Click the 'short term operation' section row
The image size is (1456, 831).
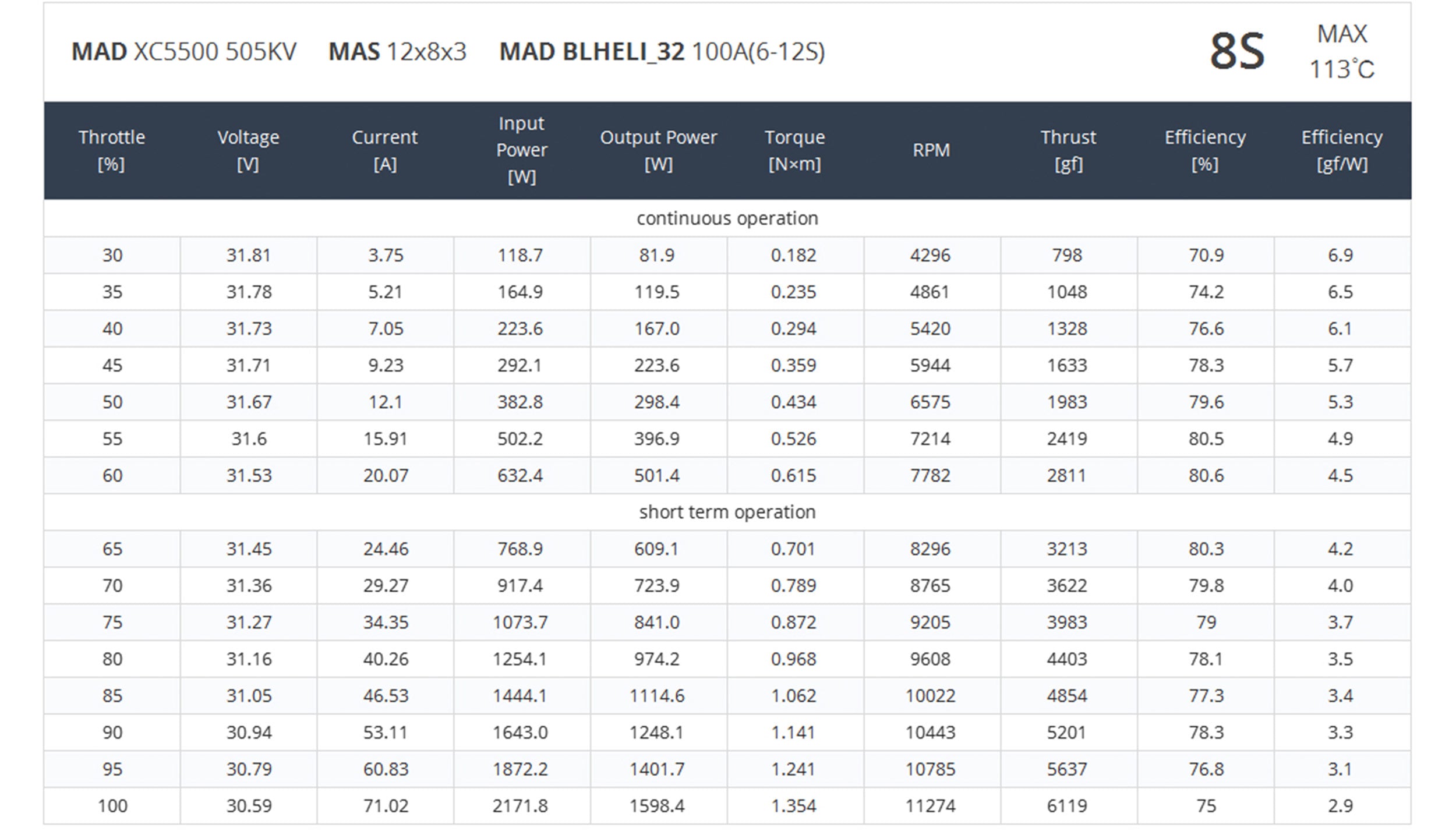point(727,512)
